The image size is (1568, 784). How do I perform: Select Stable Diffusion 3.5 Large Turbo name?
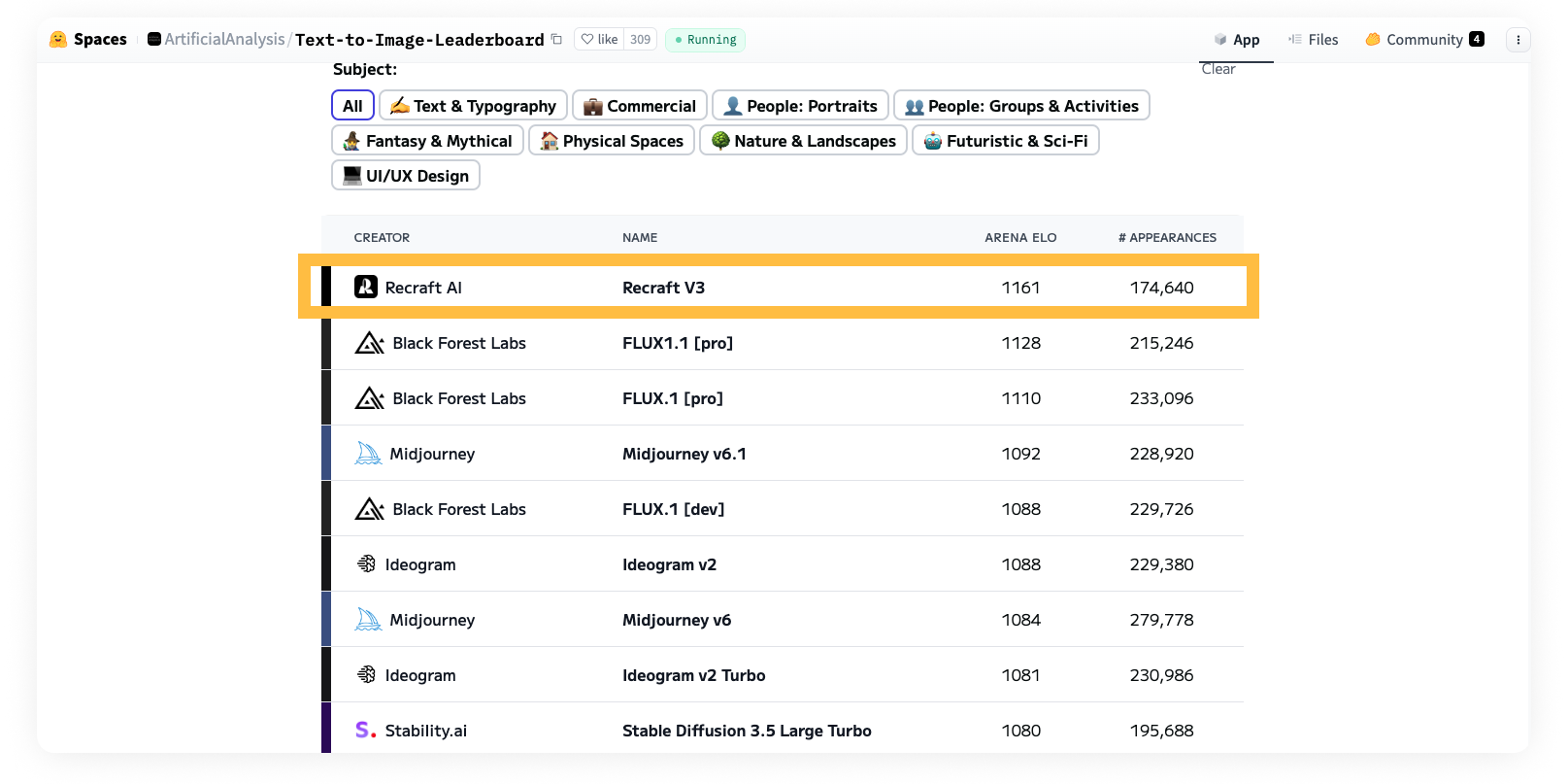(747, 731)
